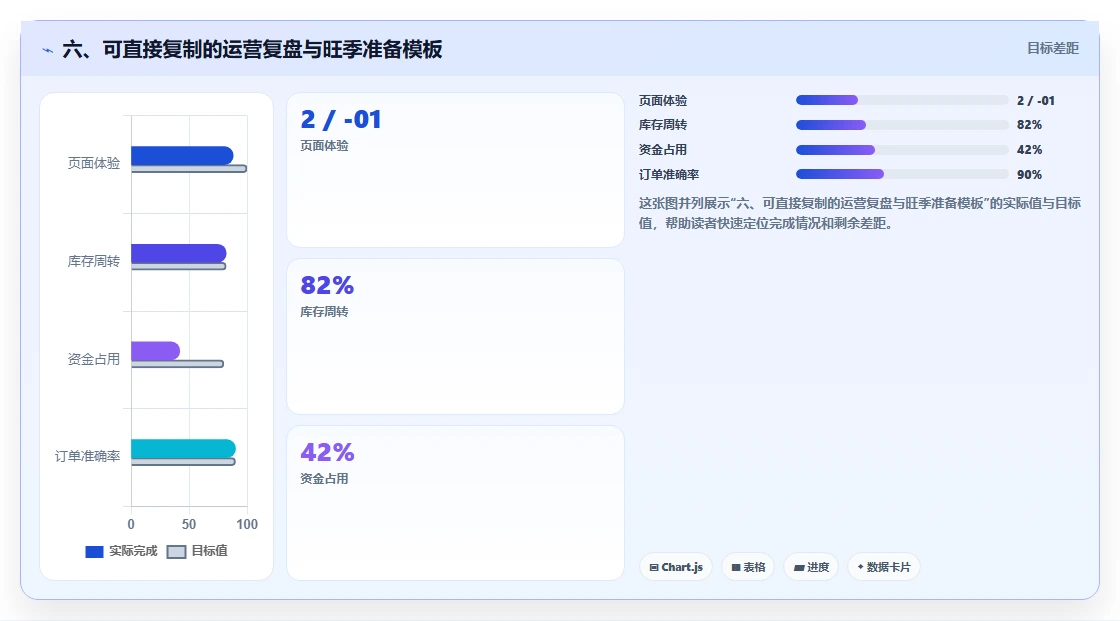Click the 目标差距 label in header
The width and height of the screenshot is (1120, 621).
pos(1053,48)
